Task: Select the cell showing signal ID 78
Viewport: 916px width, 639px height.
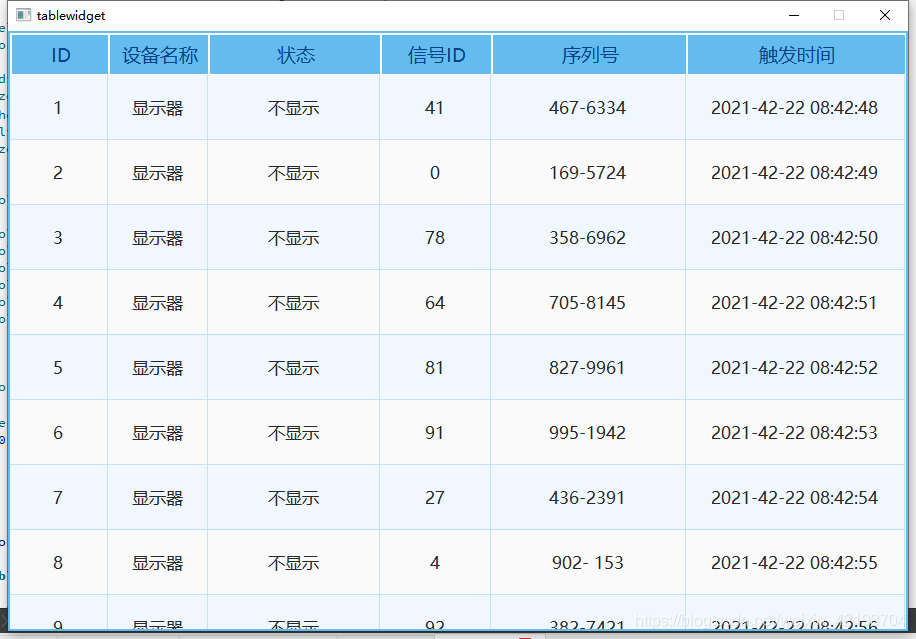Action: (434, 237)
